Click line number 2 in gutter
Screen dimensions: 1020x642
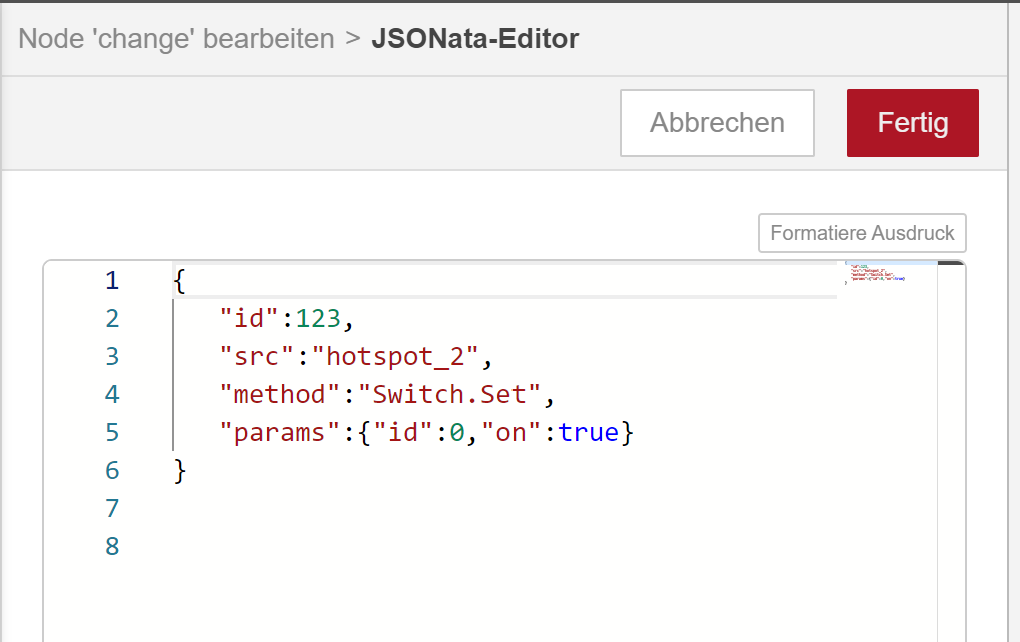coord(112,318)
